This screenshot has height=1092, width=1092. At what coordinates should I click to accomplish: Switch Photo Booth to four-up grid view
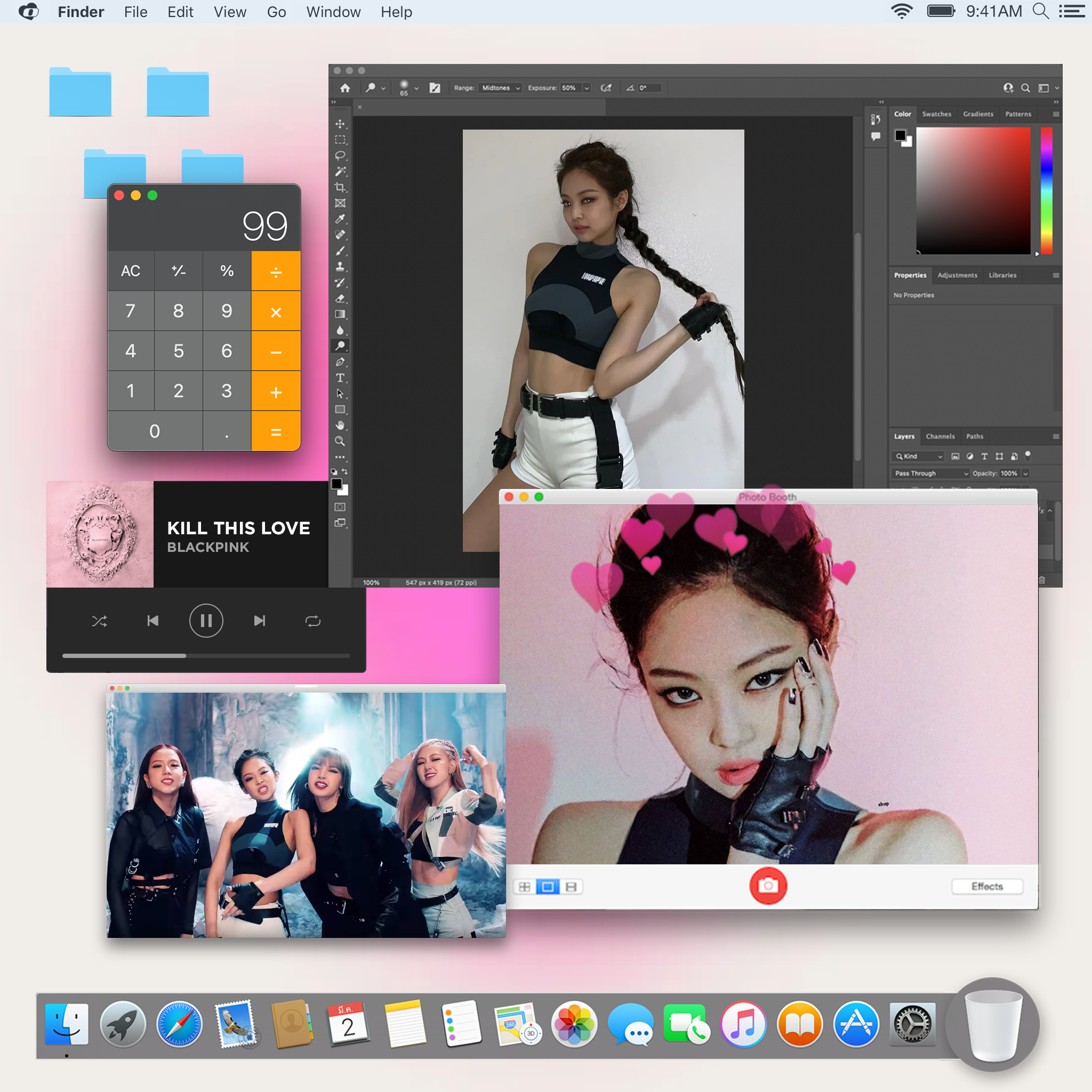525,886
